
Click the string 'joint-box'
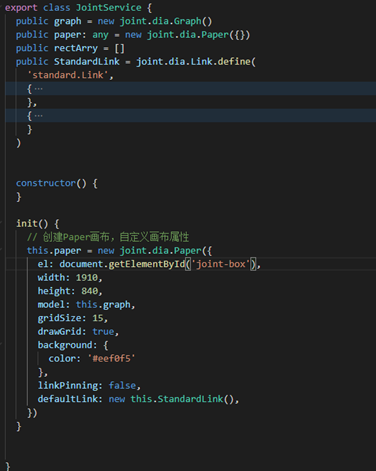[x=221, y=264]
